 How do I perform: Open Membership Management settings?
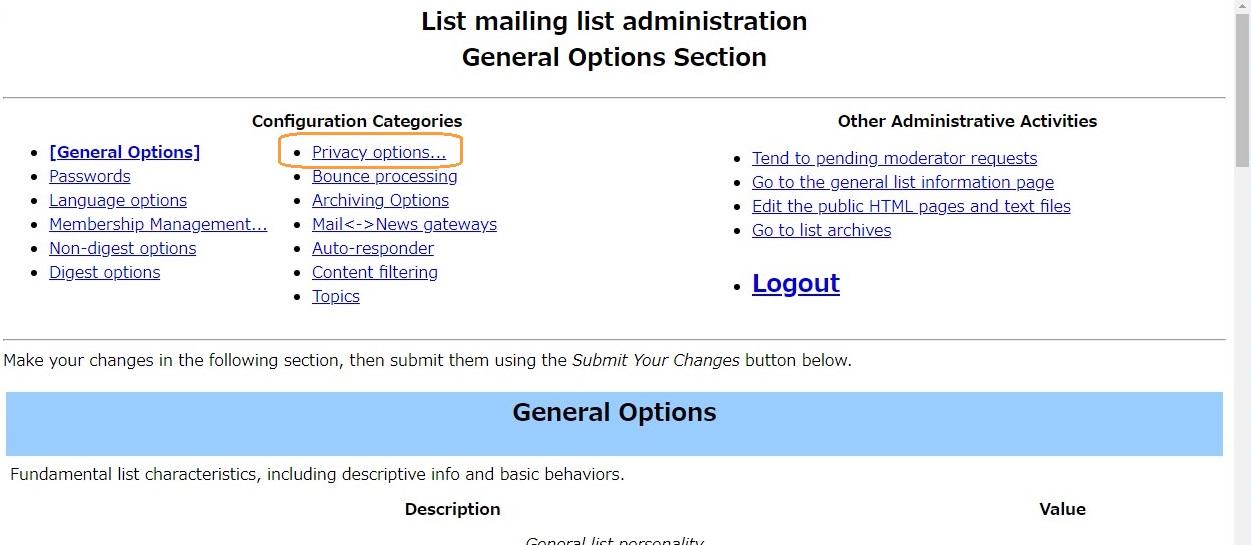(158, 224)
